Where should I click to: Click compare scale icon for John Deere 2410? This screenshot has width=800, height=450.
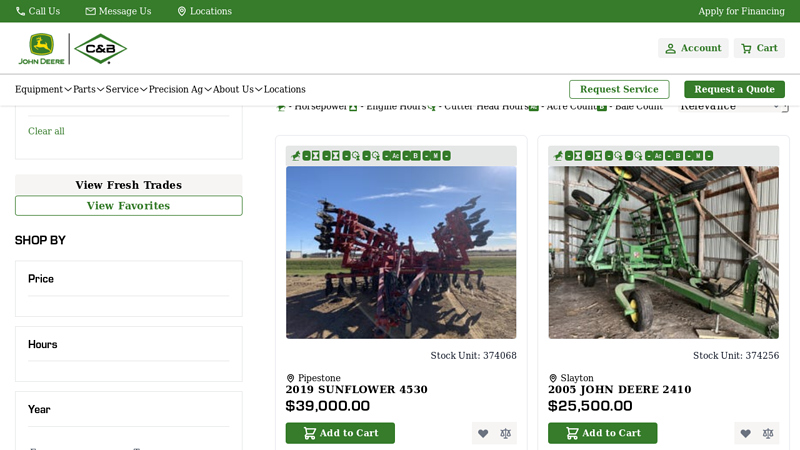click(768, 433)
